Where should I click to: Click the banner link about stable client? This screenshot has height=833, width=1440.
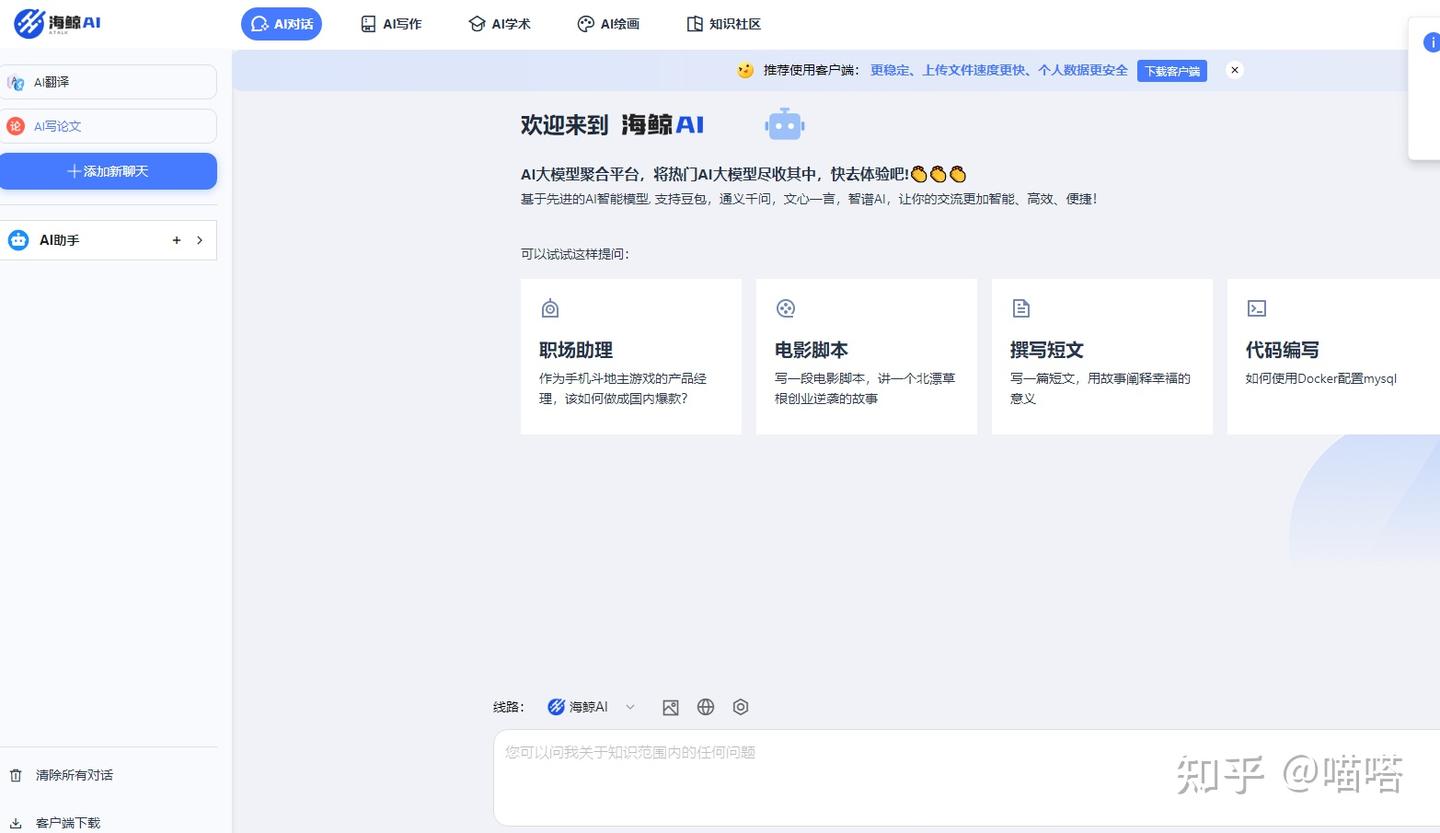(999, 70)
